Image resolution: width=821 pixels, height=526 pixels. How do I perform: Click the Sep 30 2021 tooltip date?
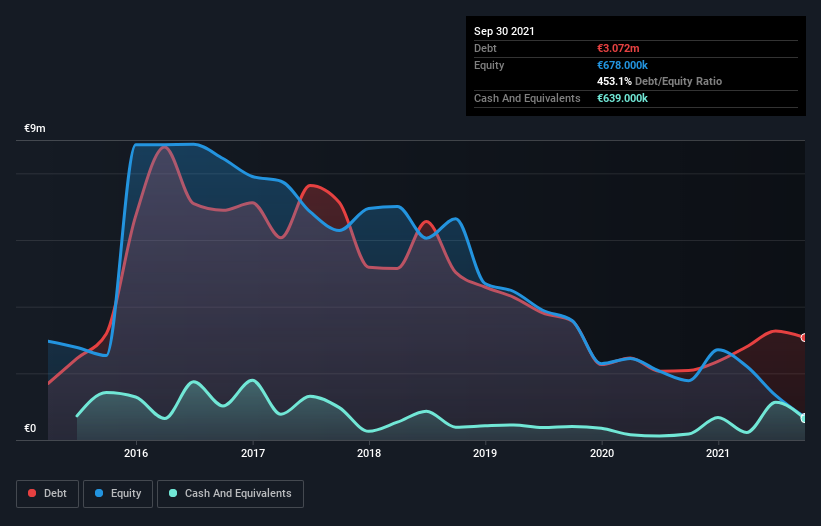(504, 31)
